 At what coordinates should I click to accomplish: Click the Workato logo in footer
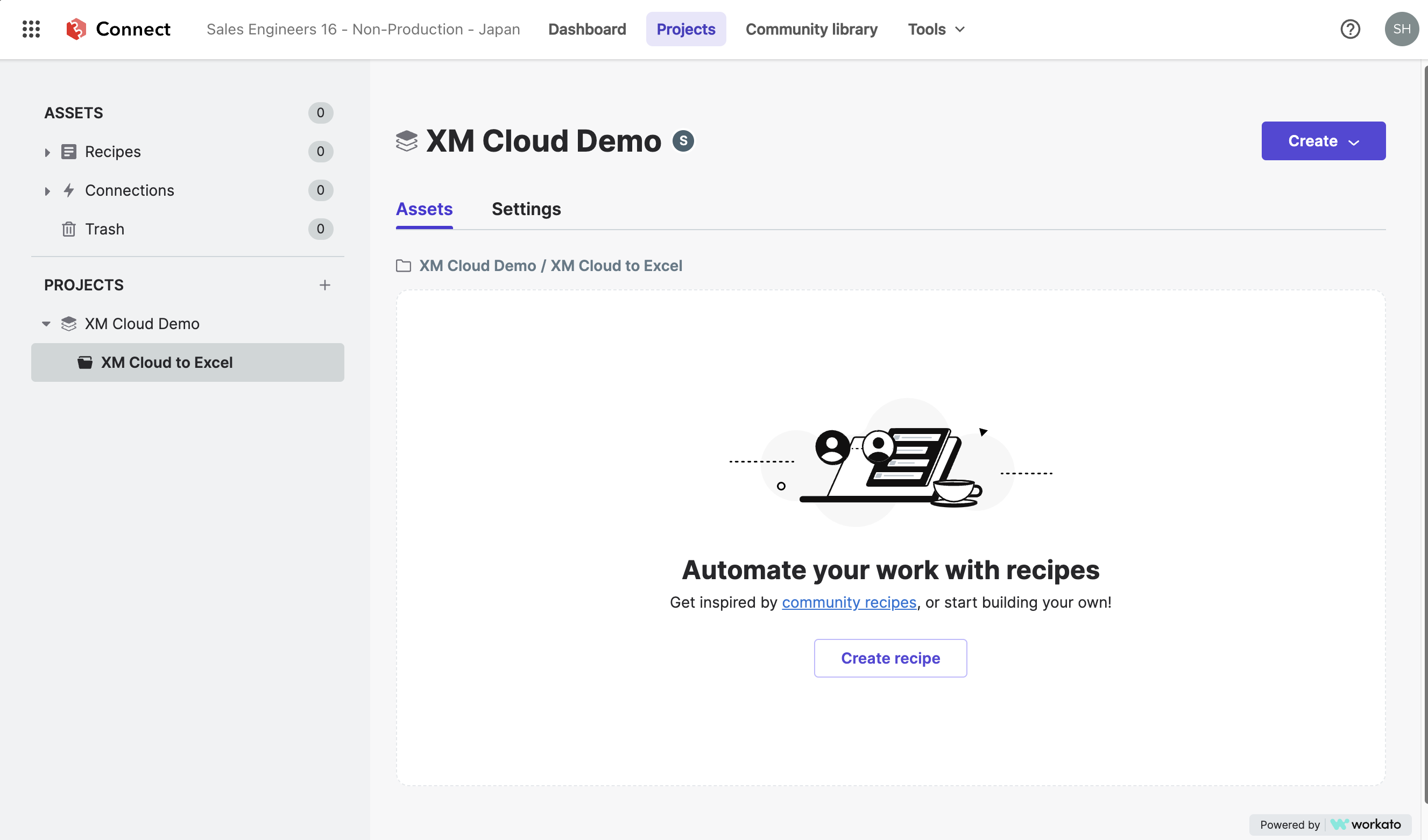pos(1365,824)
